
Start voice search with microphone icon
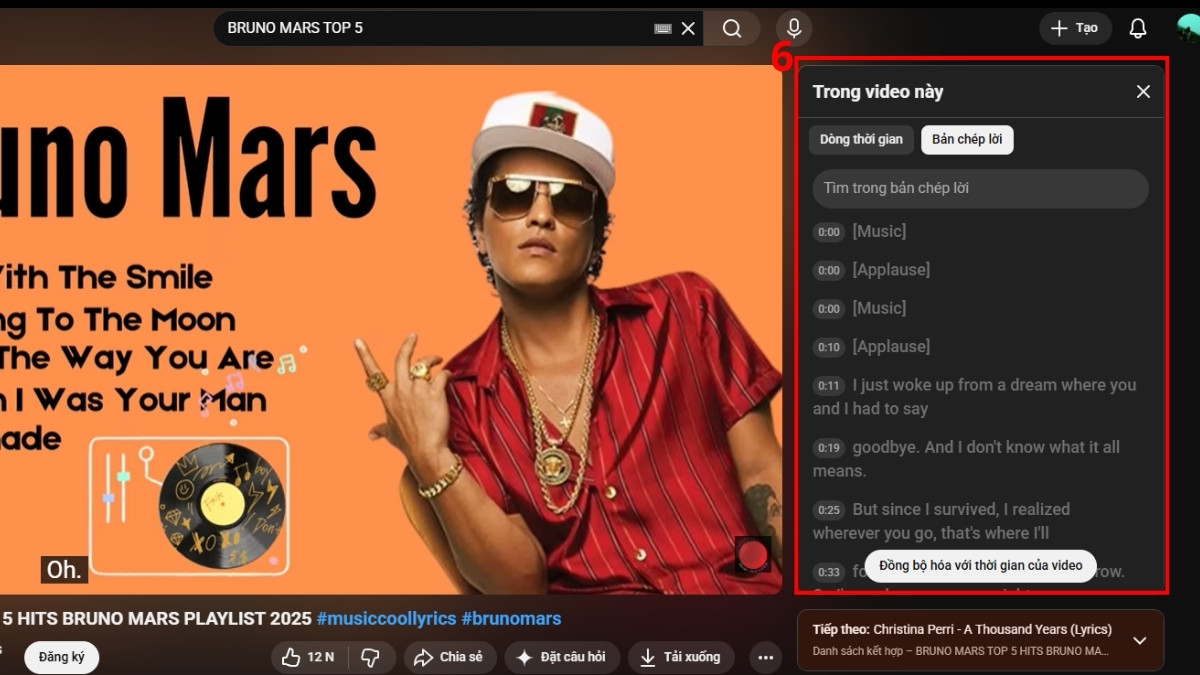coord(794,28)
